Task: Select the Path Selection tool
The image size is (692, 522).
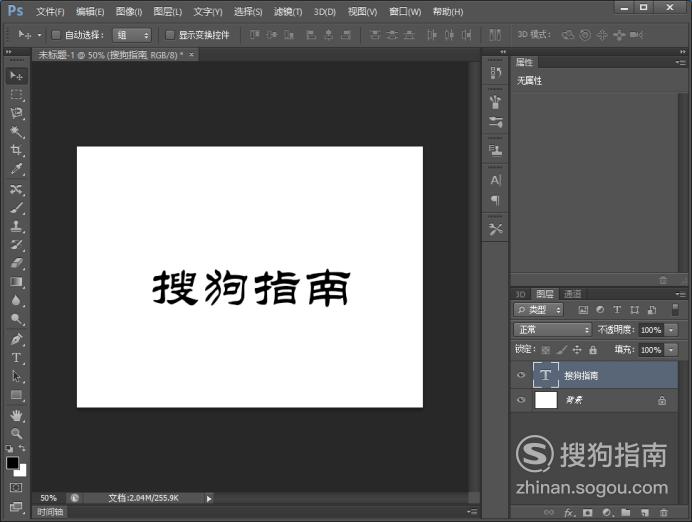Action: (16, 376)
